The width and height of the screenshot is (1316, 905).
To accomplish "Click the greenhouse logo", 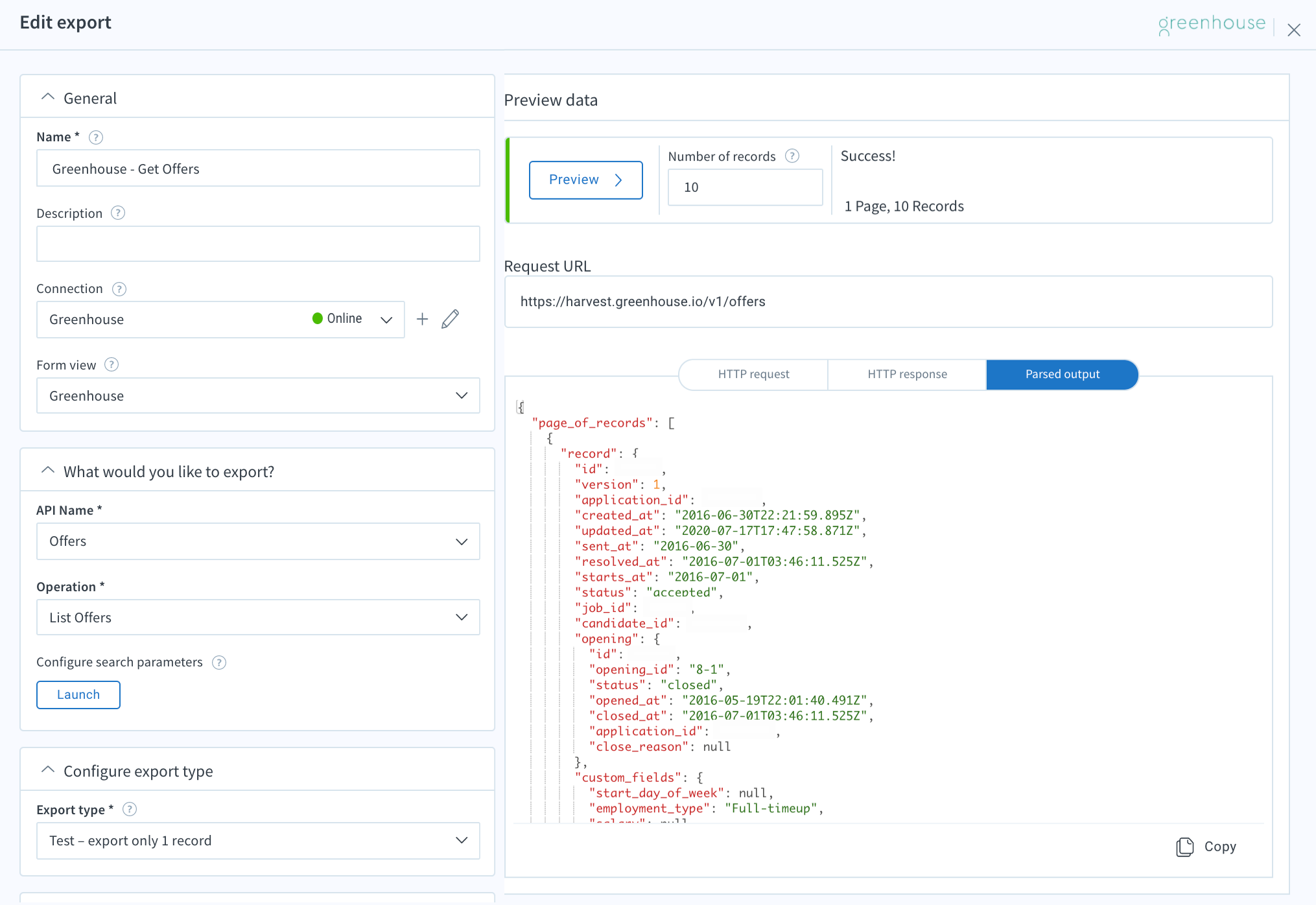I will pos(1212,24).
